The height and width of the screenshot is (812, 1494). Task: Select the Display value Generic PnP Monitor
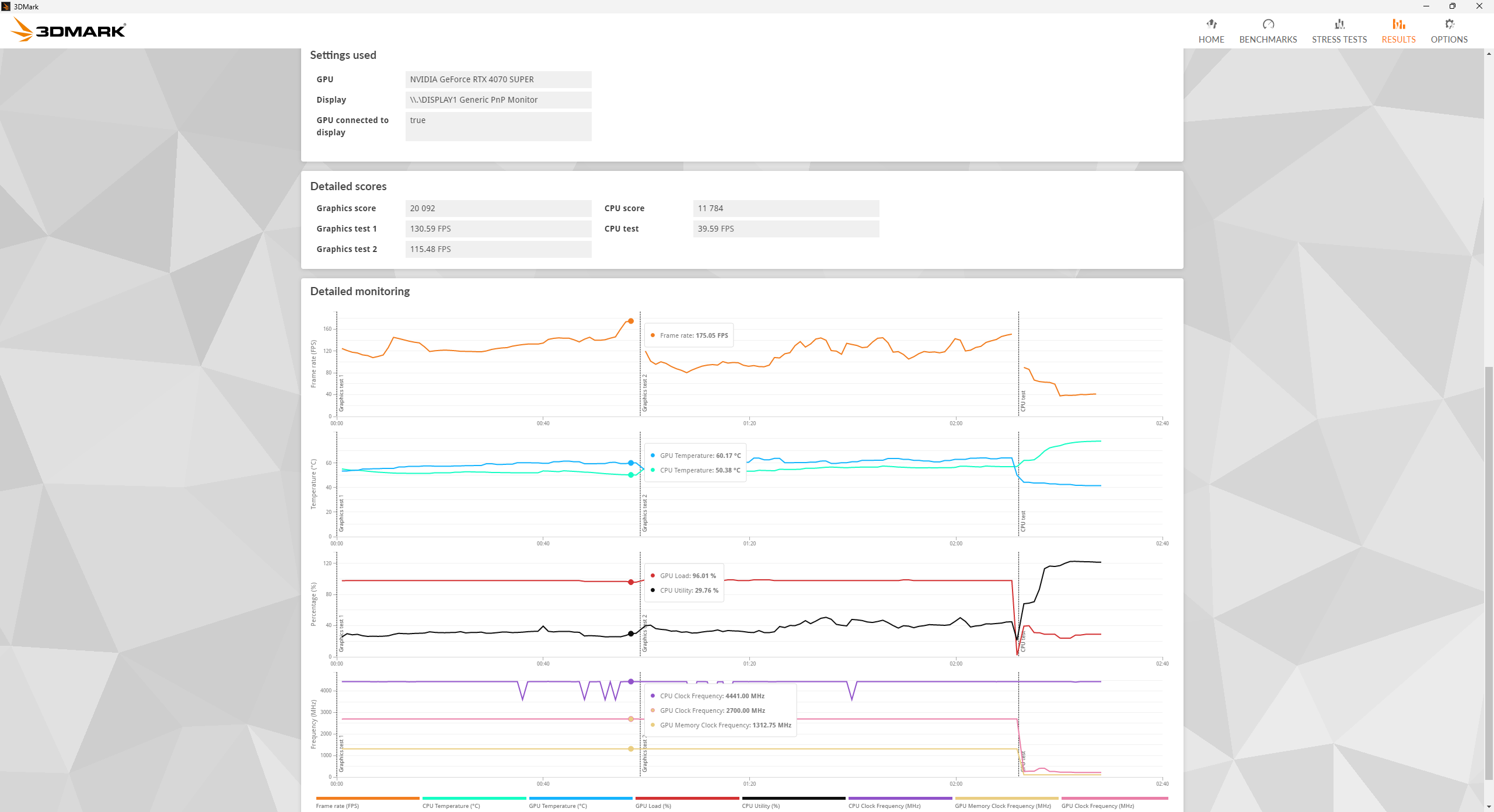point(498,100)
